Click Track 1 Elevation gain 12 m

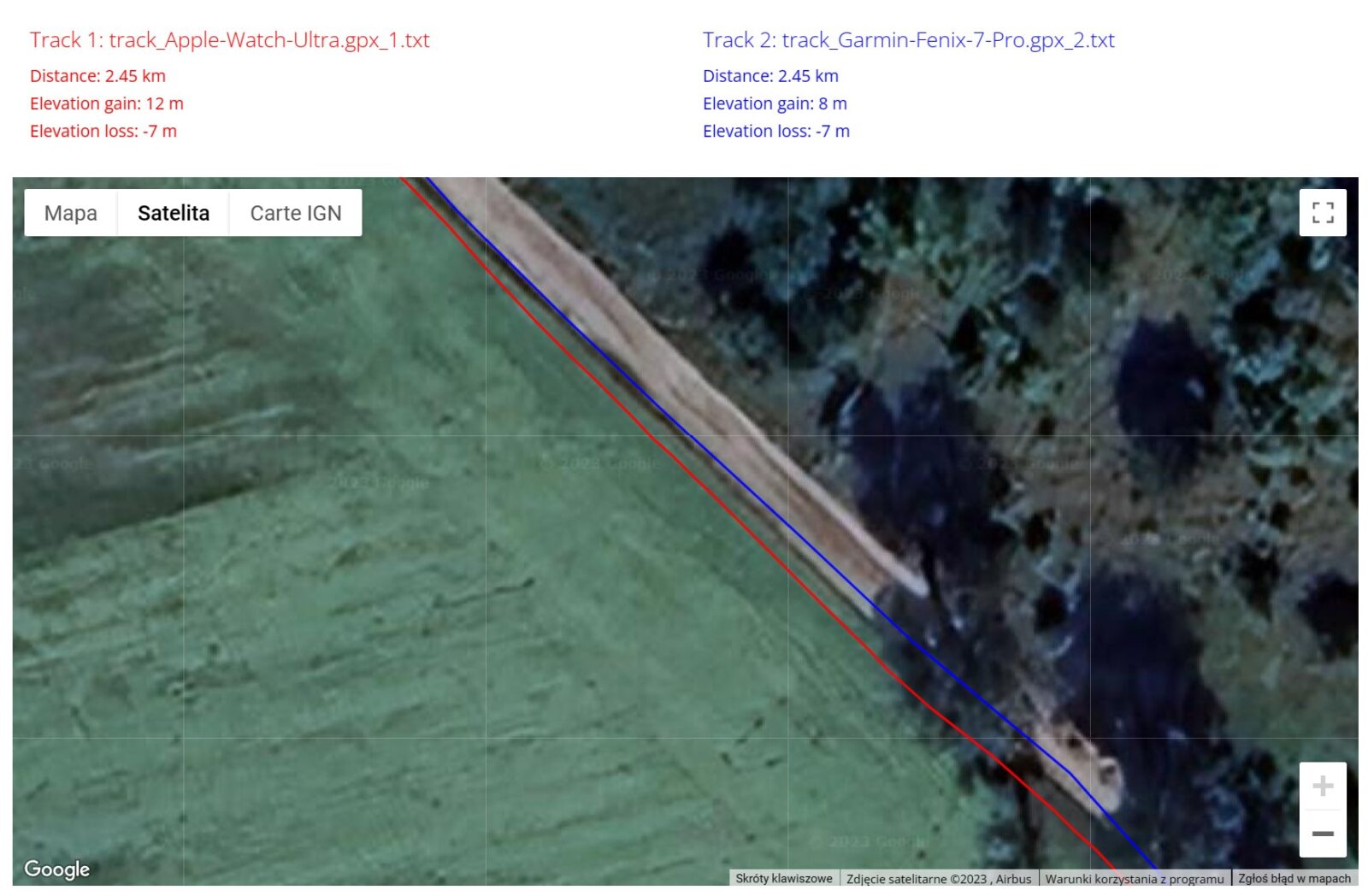pyautogui.click(x=106, y=103)
